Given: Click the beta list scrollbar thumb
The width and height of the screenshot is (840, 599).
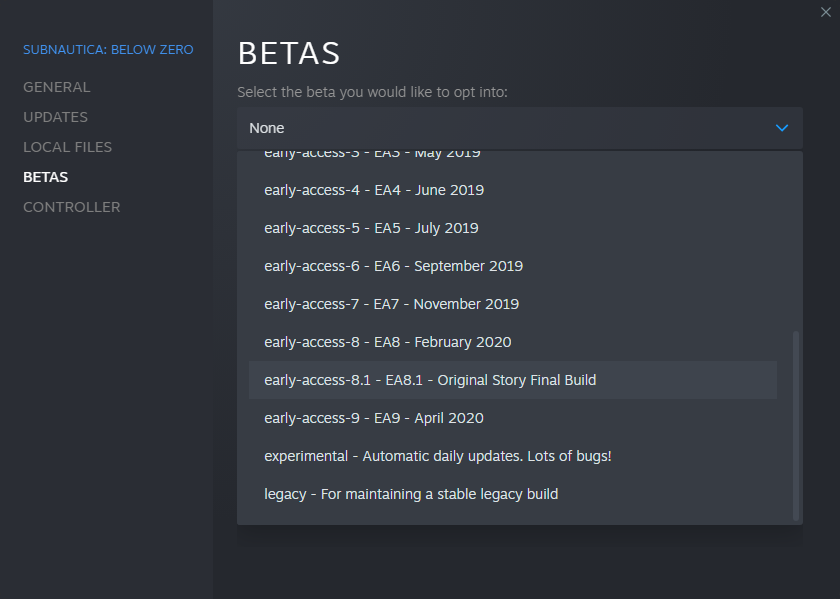Looking at the screenshot, I should [796, 425].
